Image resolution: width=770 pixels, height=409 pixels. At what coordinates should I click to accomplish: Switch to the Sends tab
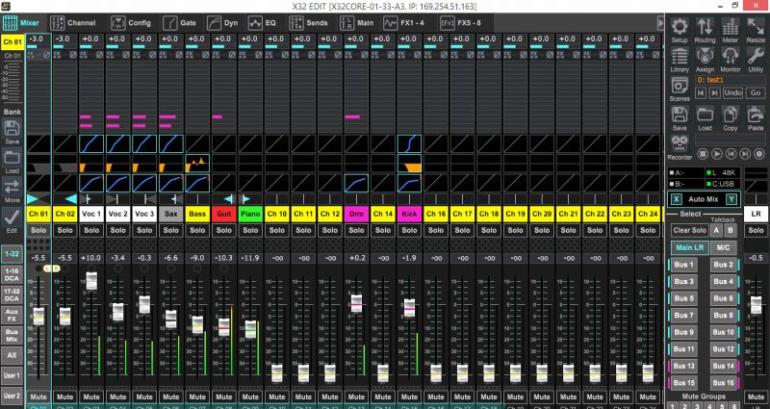[x=308, y=23]
